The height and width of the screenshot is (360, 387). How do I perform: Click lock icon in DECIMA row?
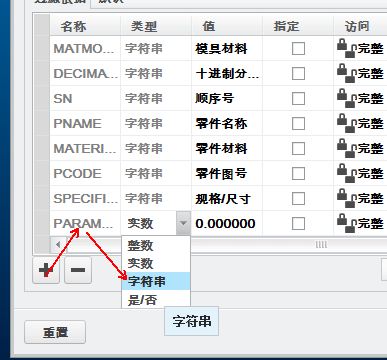pos(347,73)
